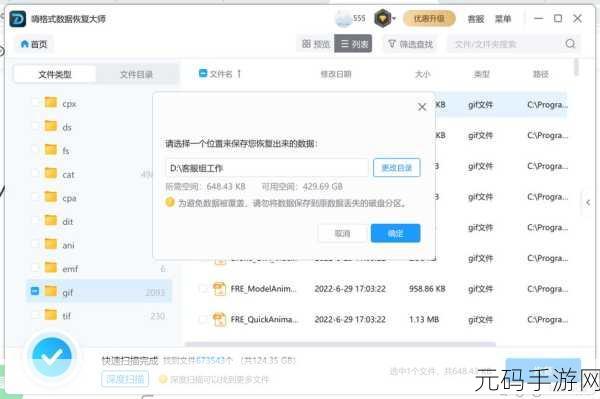This screenshot has height=399, width=600.
Task: Click the cpa folder icon
Action: [51, 197]
